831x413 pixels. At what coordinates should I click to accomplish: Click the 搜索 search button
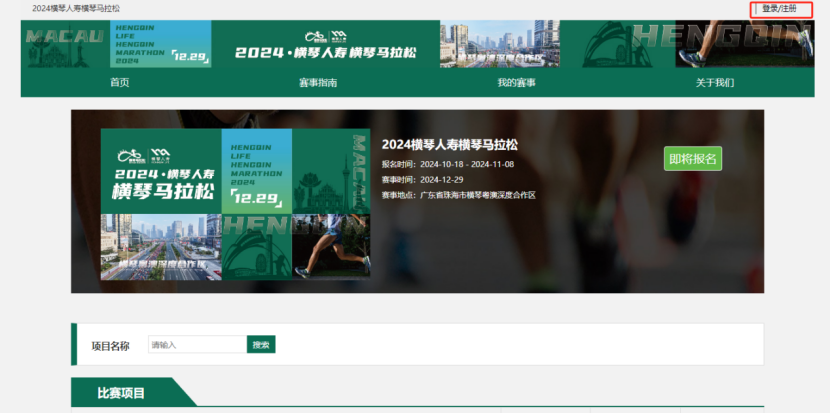click(x=261, y=345)
